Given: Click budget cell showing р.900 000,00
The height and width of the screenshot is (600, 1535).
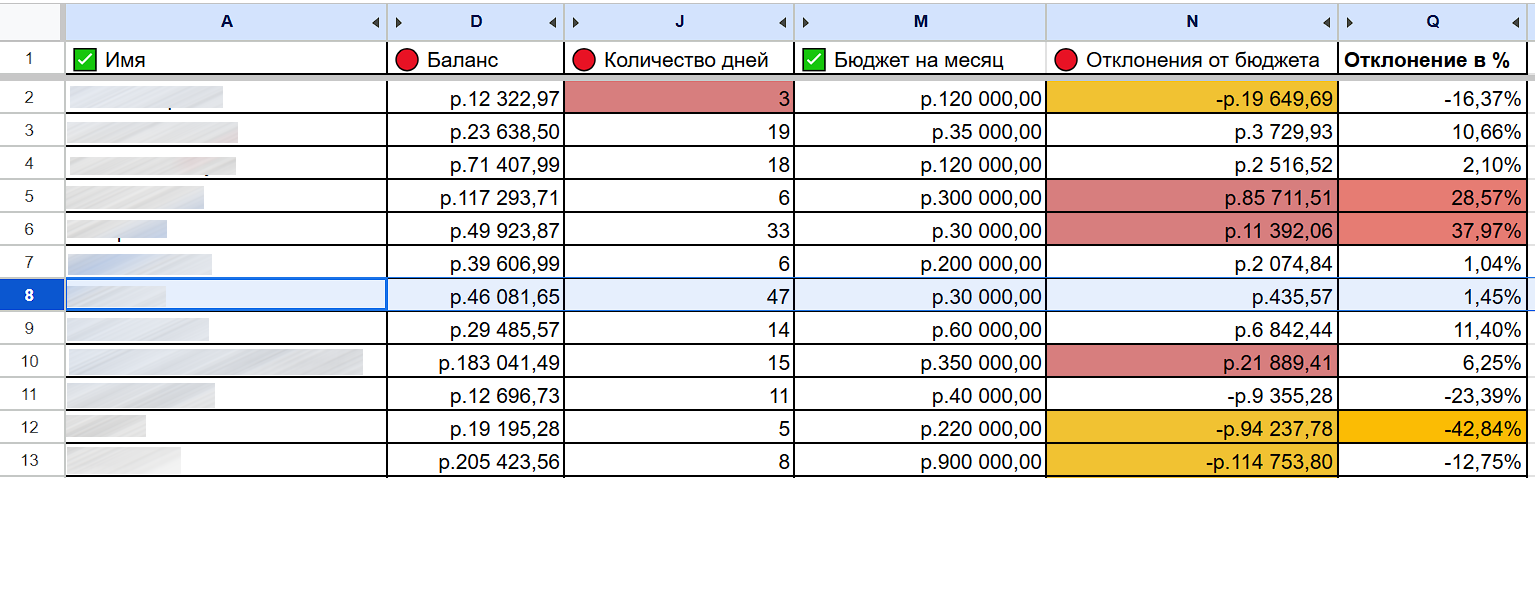Looking at the screenshot, I should 920,462.
